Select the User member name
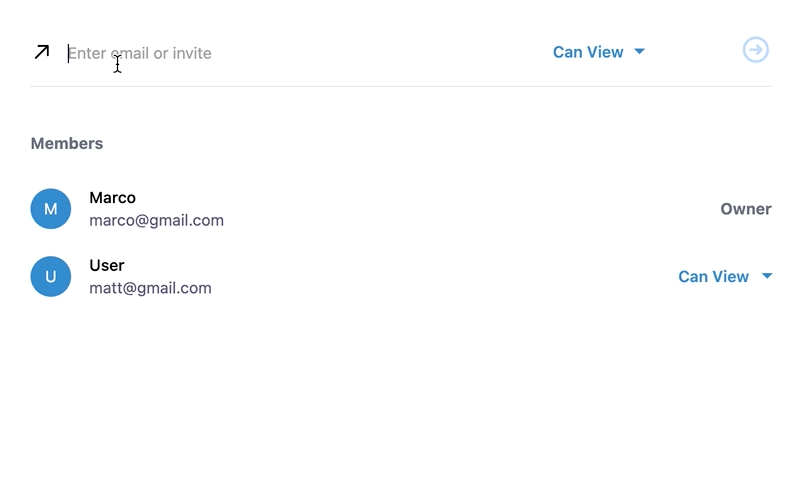Viewport: 800px width, 492px height. [107, 266]
